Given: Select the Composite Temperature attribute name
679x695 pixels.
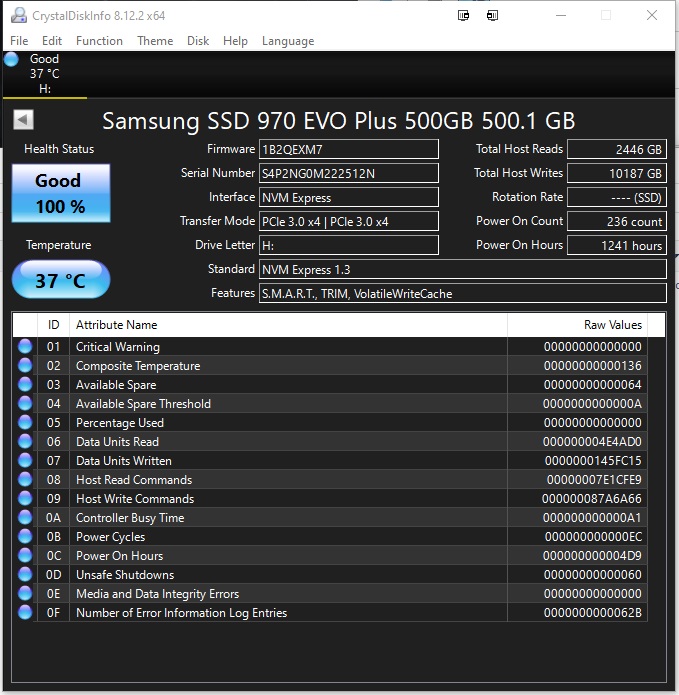Looking at the screenshot, I should 138,366.
